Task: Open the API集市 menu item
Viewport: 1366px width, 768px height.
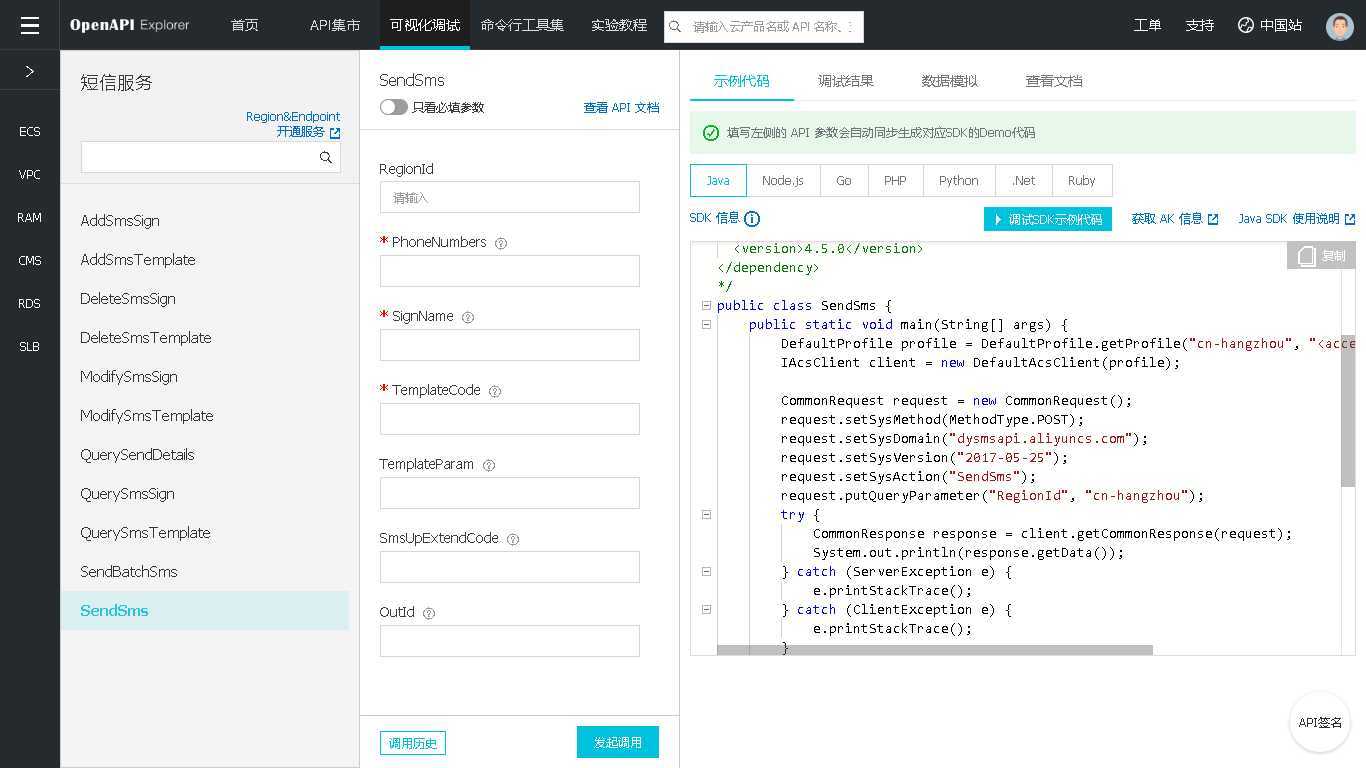Action: 335,25
